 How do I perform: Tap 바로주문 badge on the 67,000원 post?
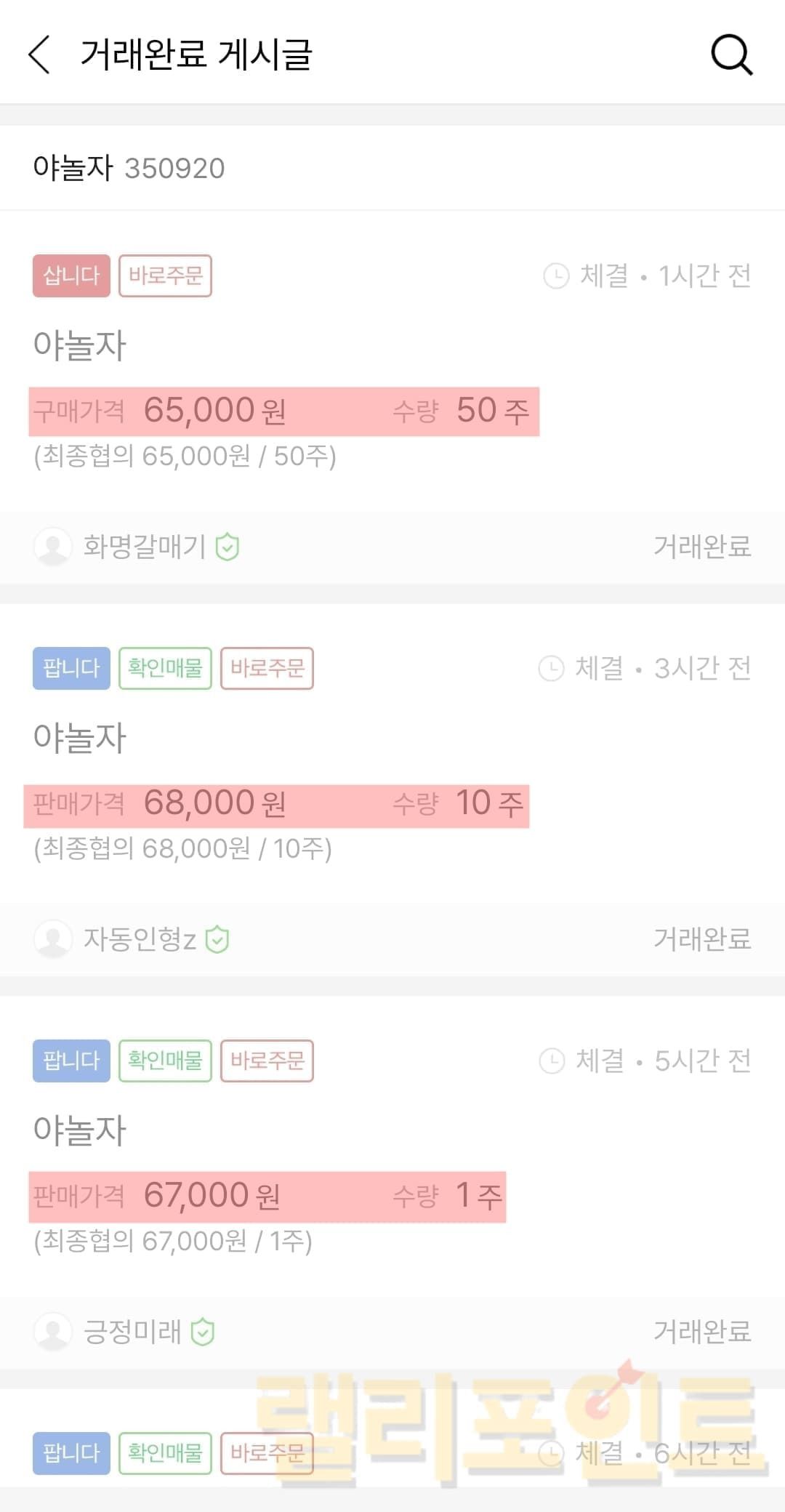(267, 1061)
